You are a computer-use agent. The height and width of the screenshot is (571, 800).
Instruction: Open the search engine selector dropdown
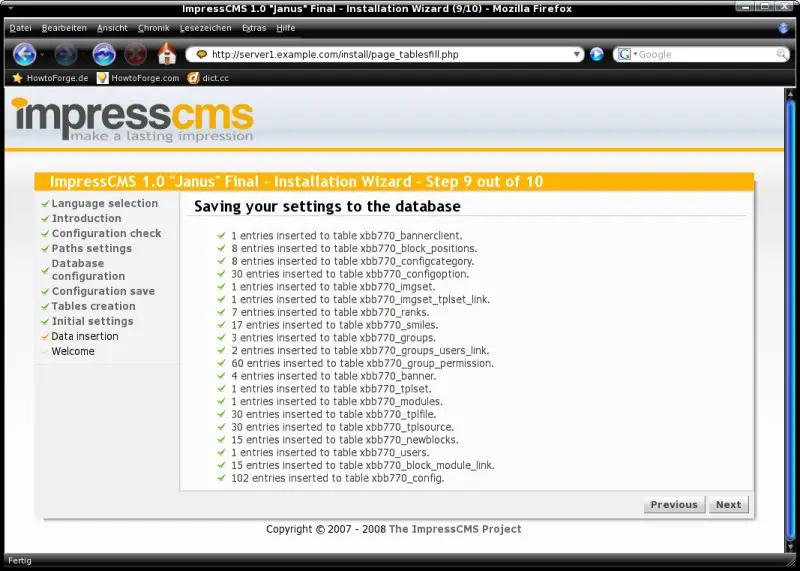635,54
